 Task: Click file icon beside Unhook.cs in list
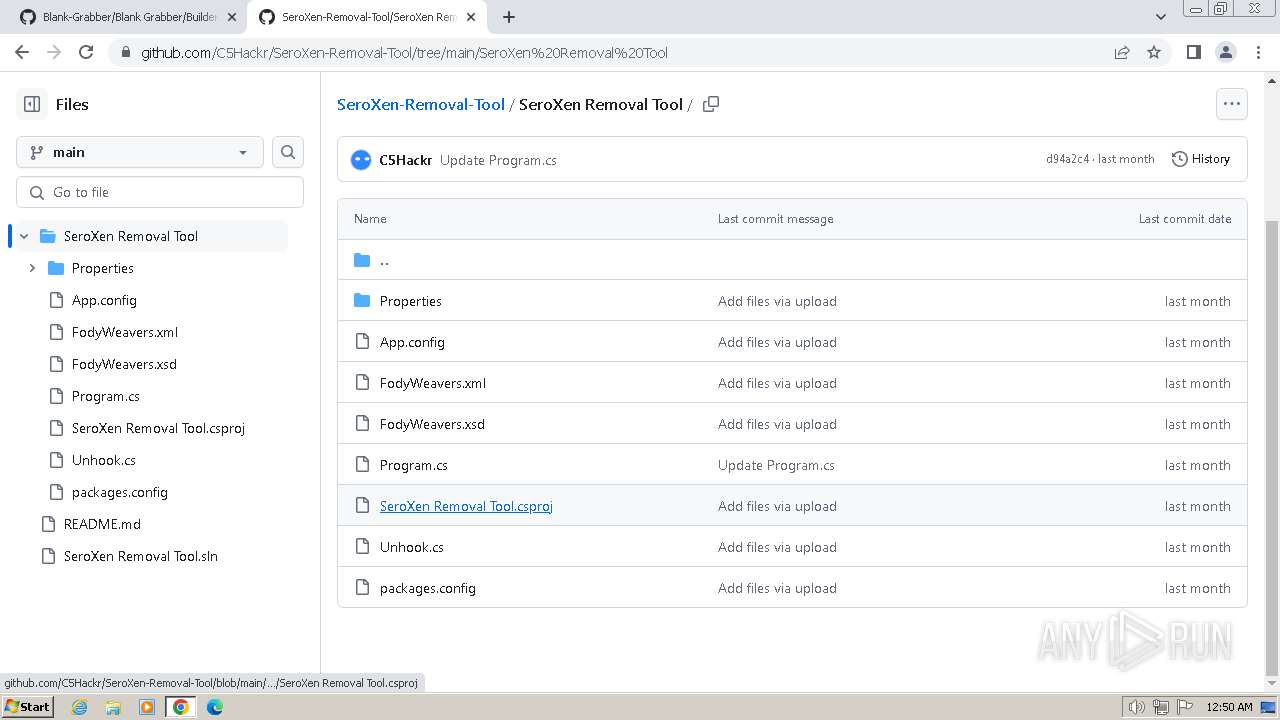tap(362, 547)
